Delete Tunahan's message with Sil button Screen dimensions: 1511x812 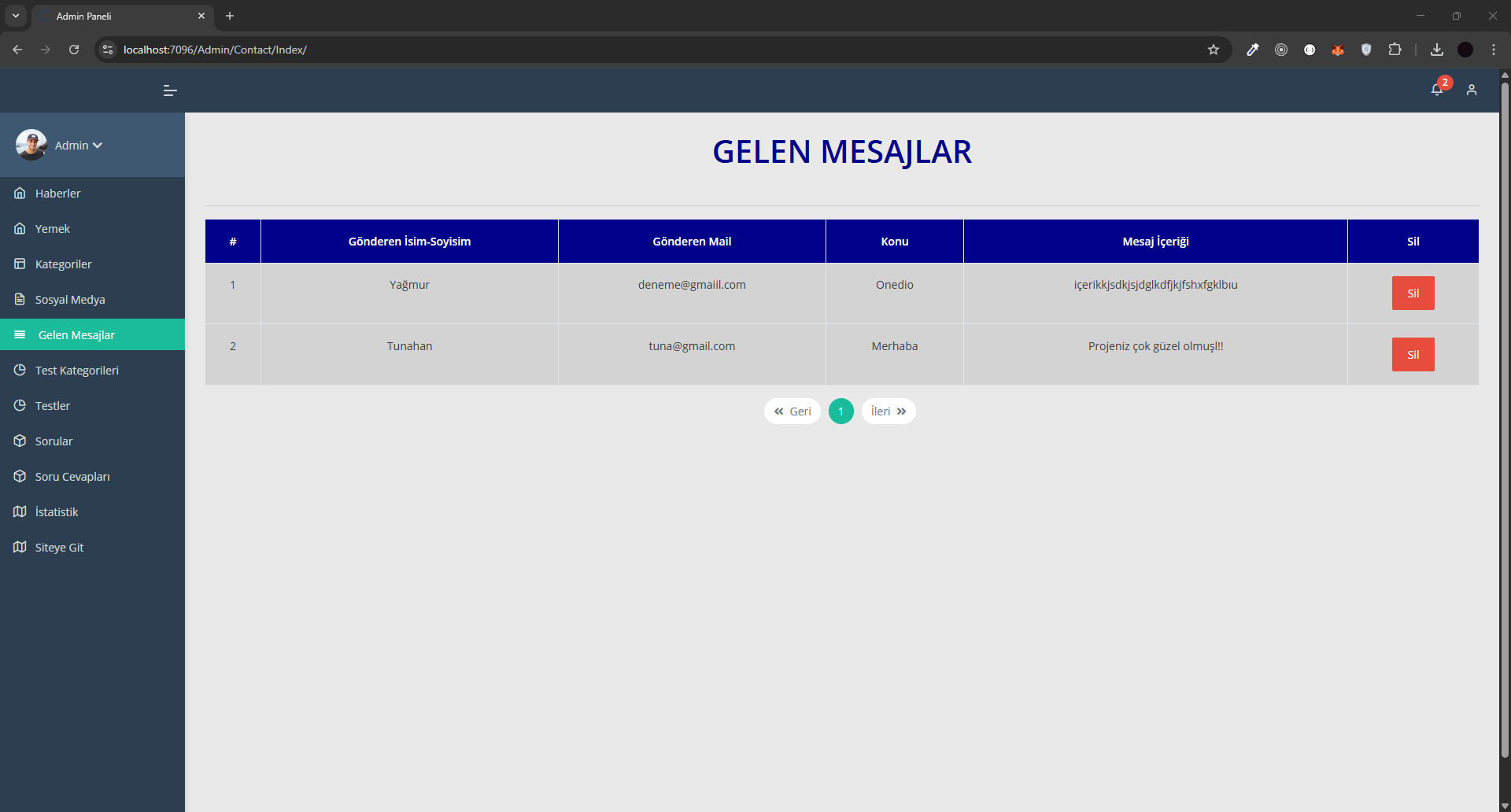(x=1413, y=355)
